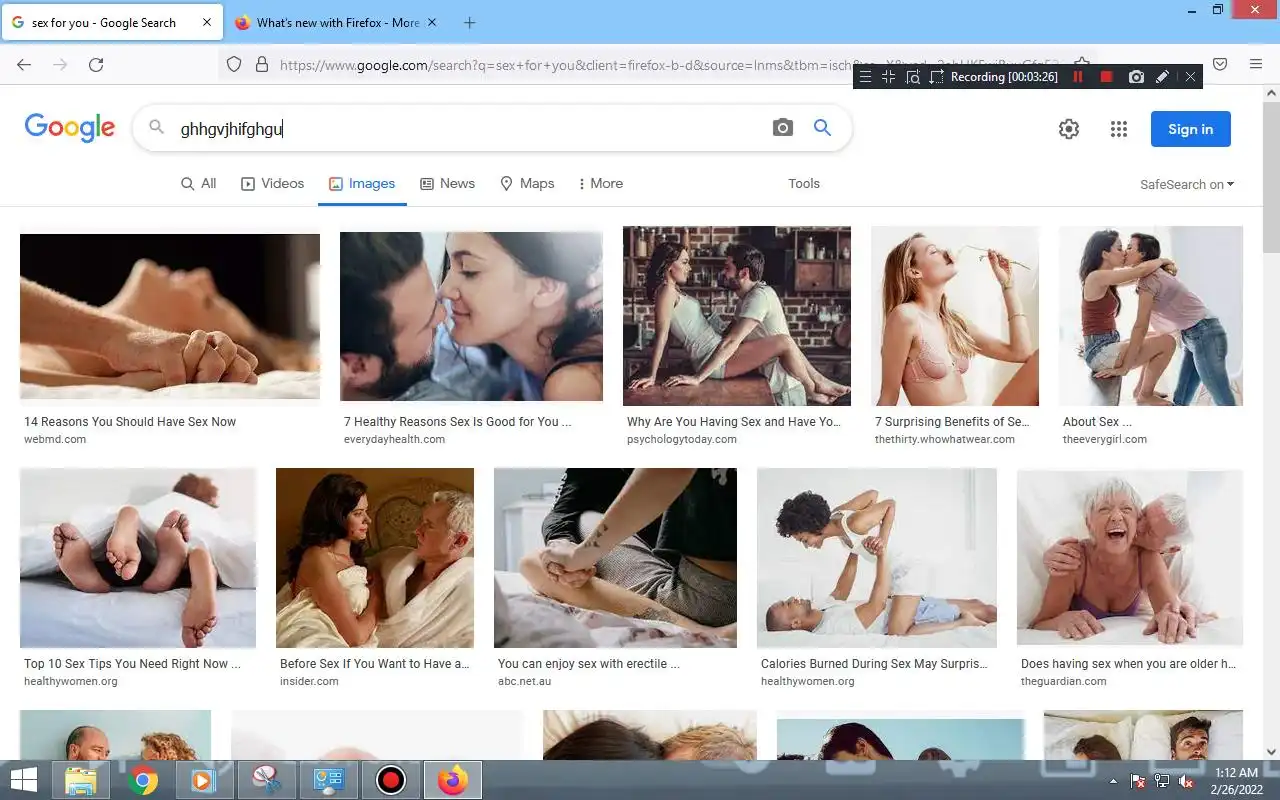Screen dimensions: 1280x800
Task: Open the recorder's pencil annotation tool
Action: pyautogui.click(x=1162, y=77)
